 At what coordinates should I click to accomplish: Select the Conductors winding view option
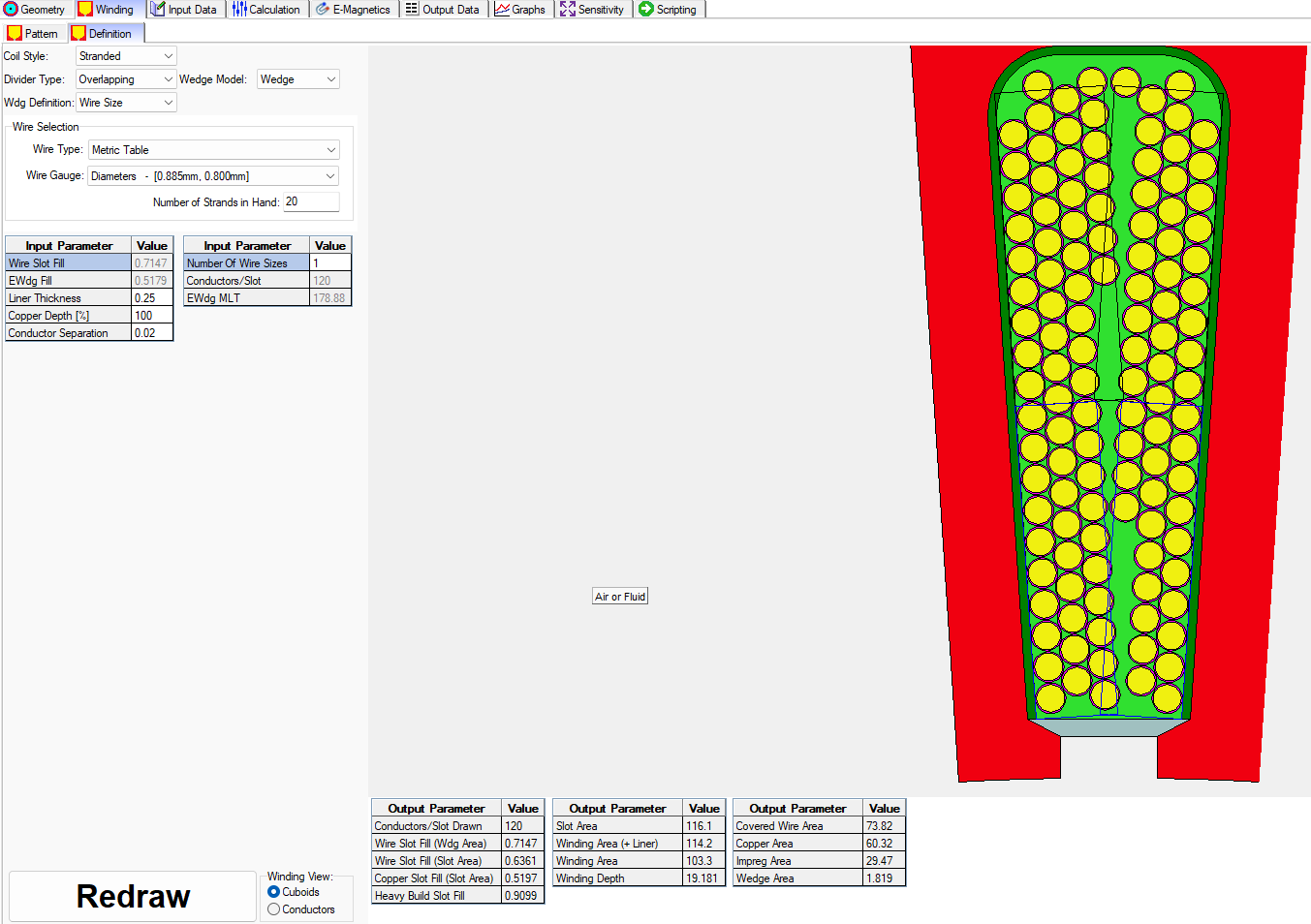click(x=301, y=909)
